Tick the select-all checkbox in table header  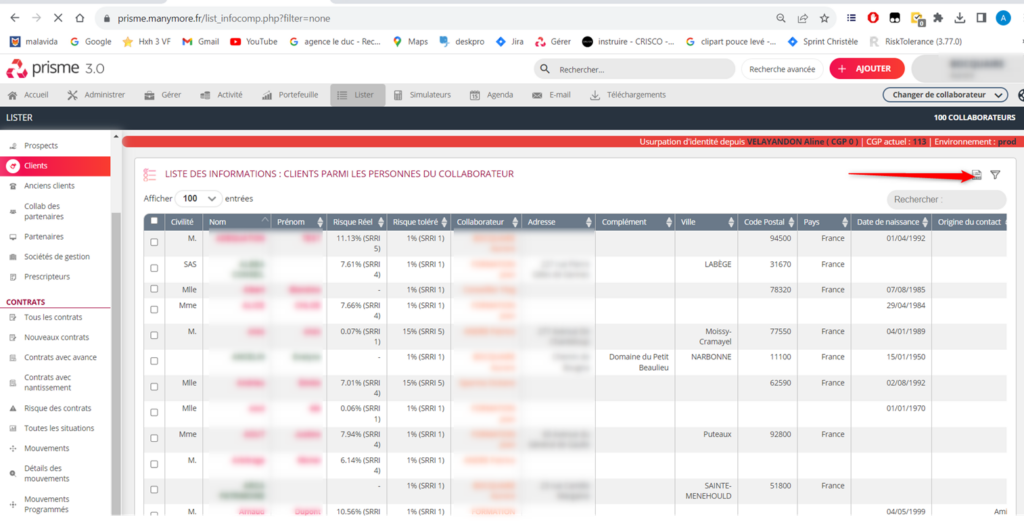coord(153,221)
